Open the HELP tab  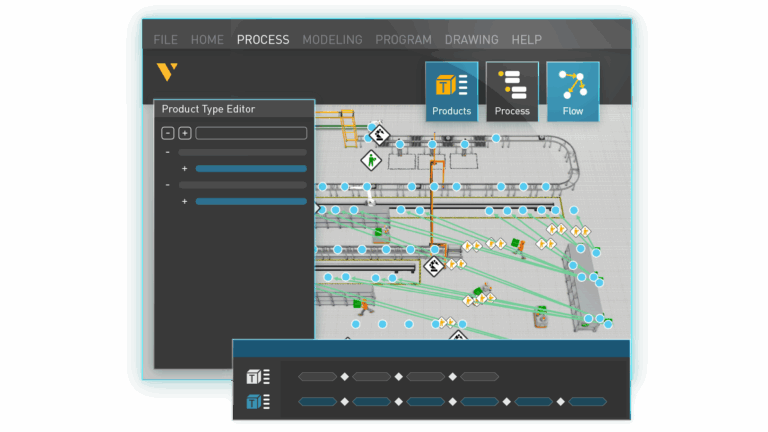click(x=526, y=40)
